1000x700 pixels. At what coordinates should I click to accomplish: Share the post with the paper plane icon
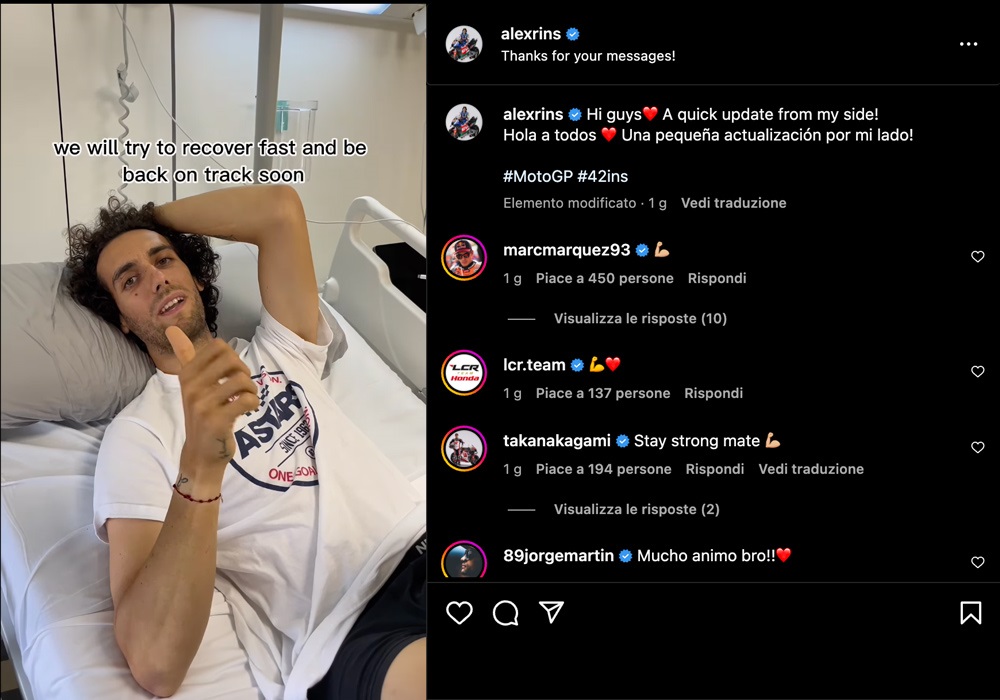552,612
